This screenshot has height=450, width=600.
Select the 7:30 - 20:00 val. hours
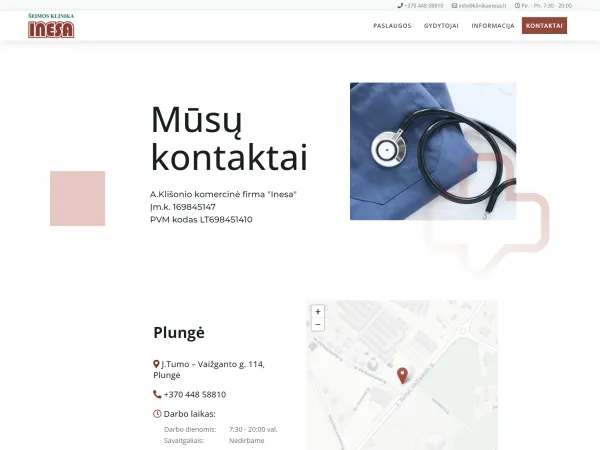click(253, 429)
